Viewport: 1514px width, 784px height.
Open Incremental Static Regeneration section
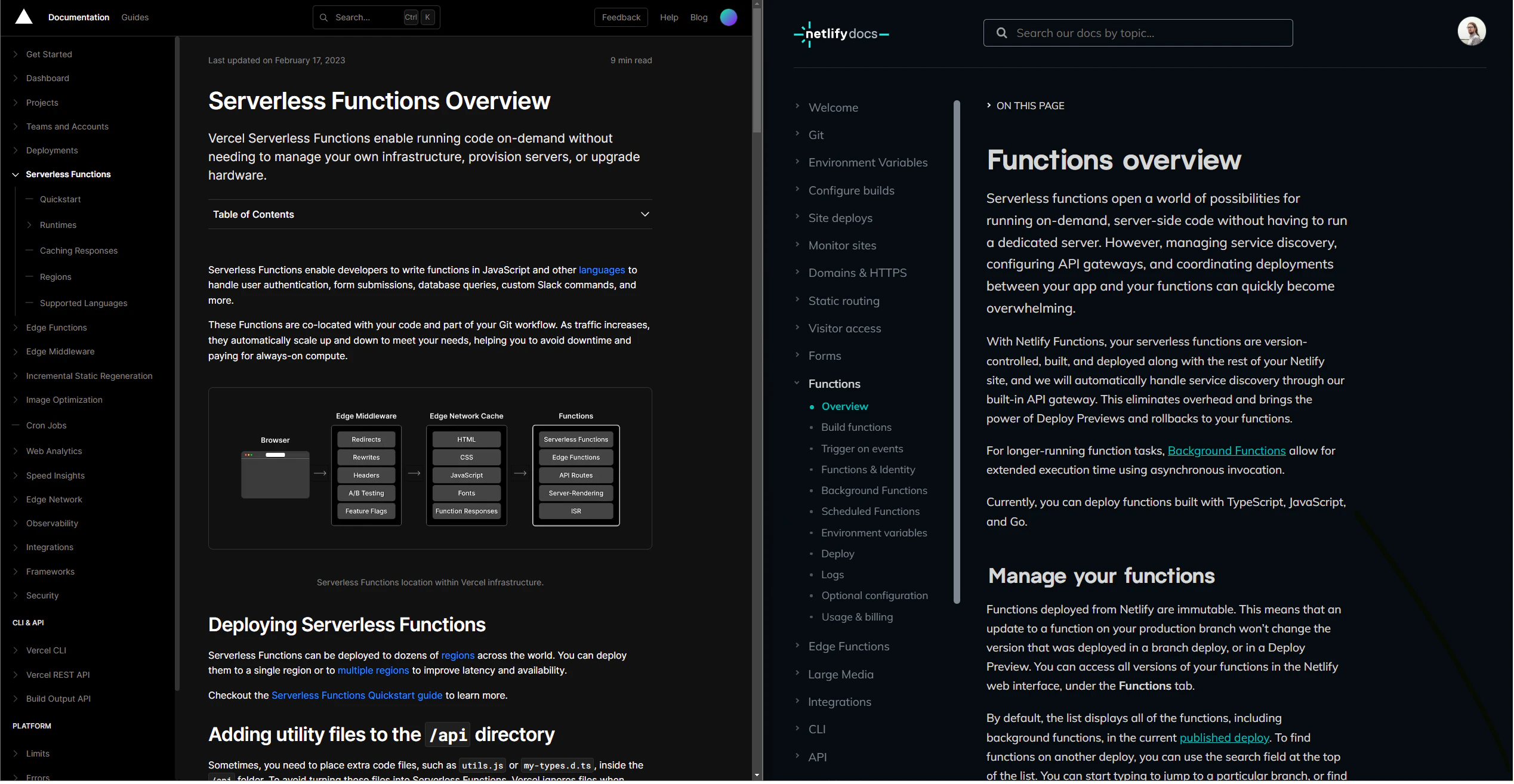tap(89, 376)
